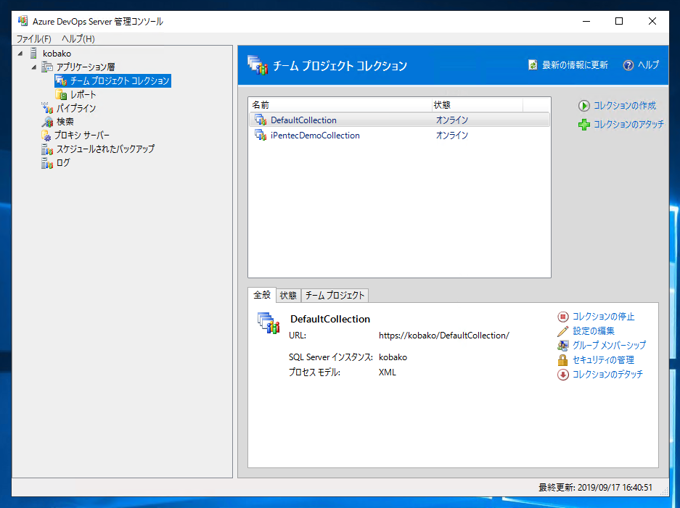Viewport: 680px width, 508px height.
Task: Open the プロキシ サーバー tree item
Action: (x=82, y=135)
